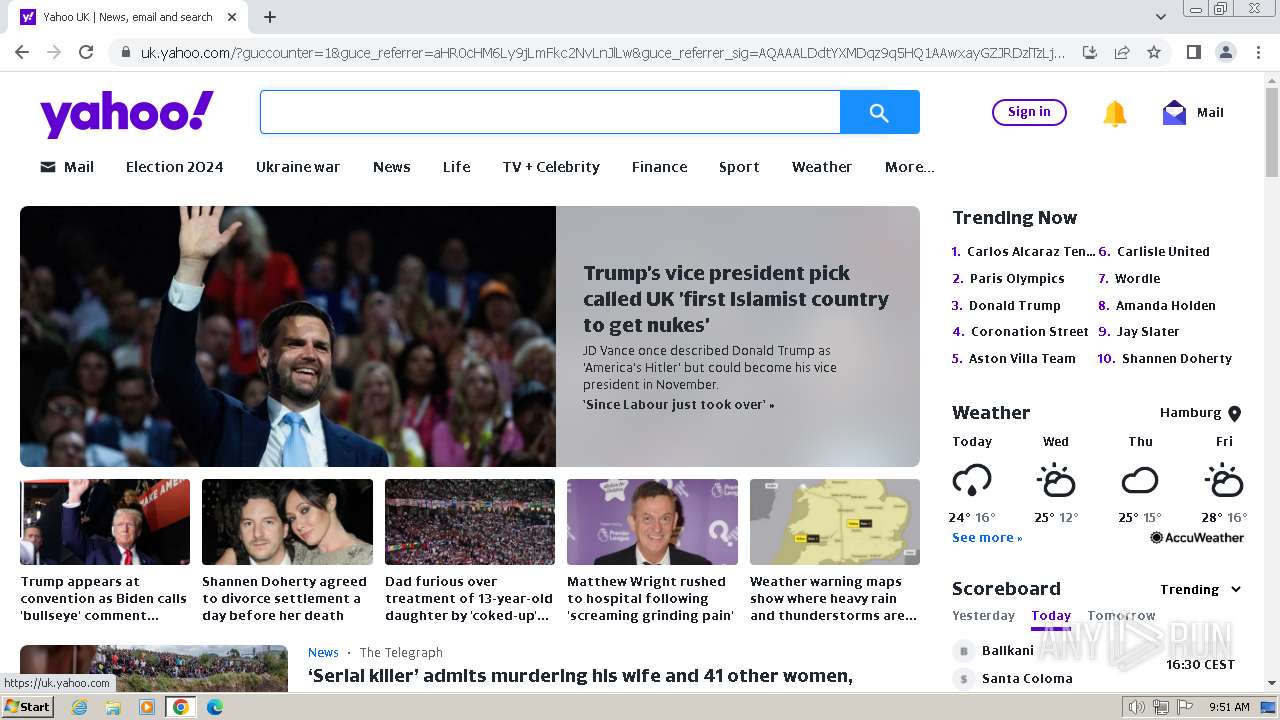
Task: Go back with browser back arrow
Action: [22, 52]
